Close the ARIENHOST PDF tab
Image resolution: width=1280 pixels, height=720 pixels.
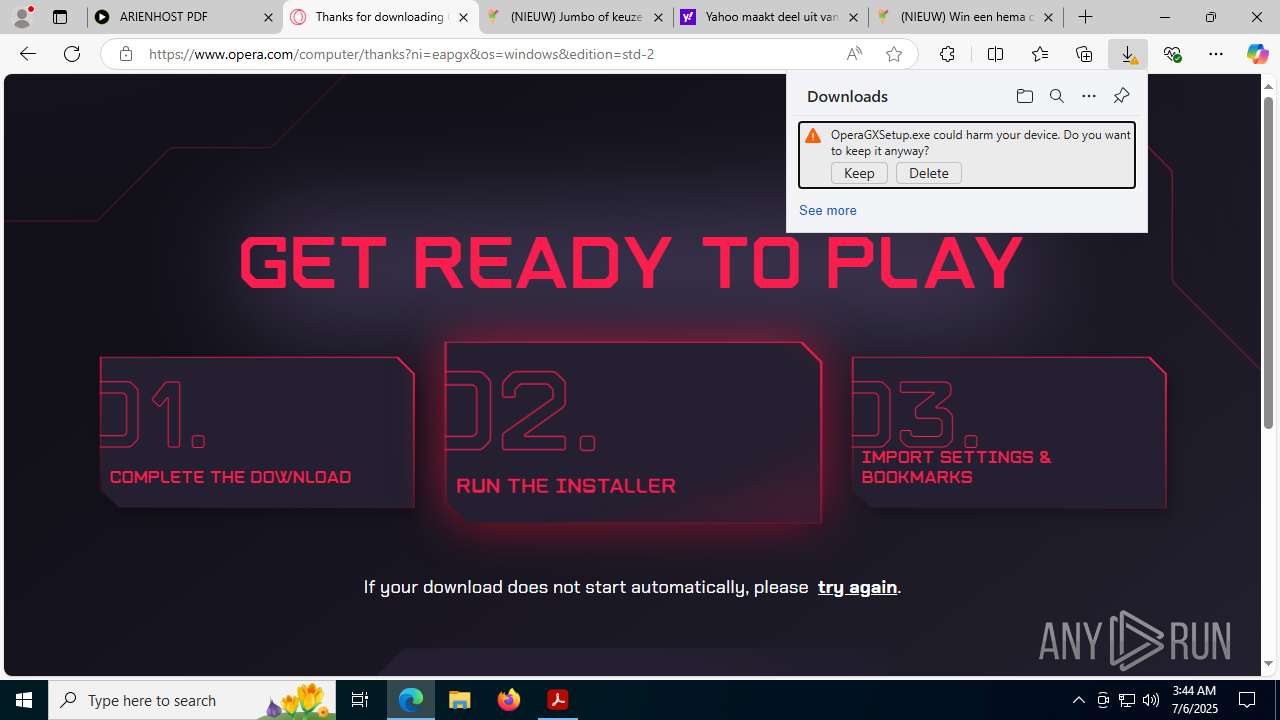coord(268,17)
